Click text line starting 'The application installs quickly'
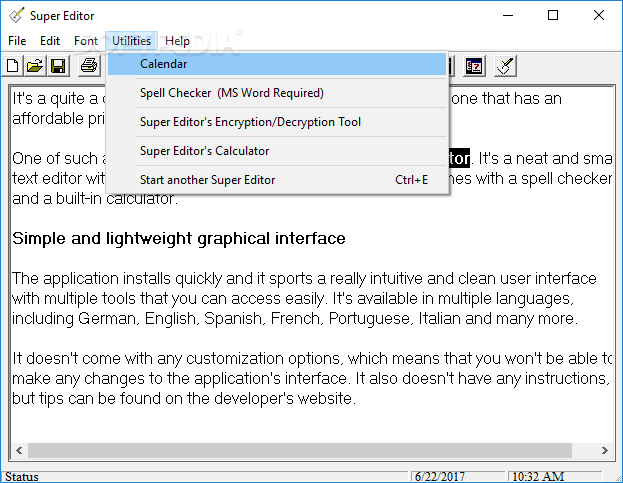The height and width of the screenshot is (483, 623). pyautogui.click(x=304, y=278)
